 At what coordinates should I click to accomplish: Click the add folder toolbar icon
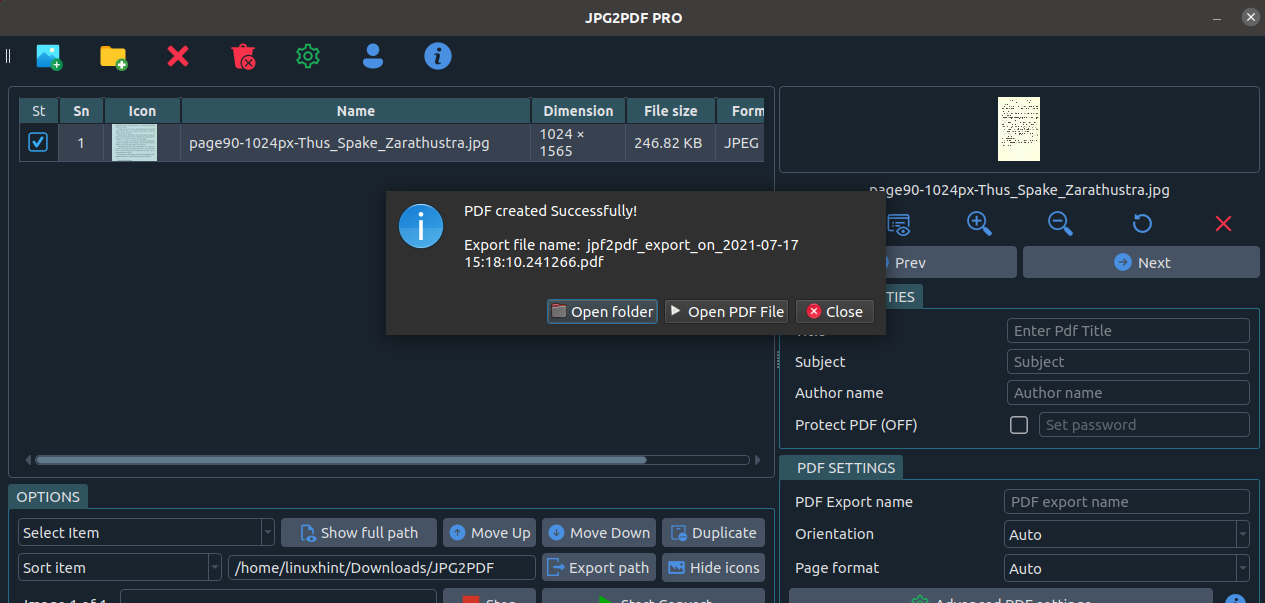(113, 57)
